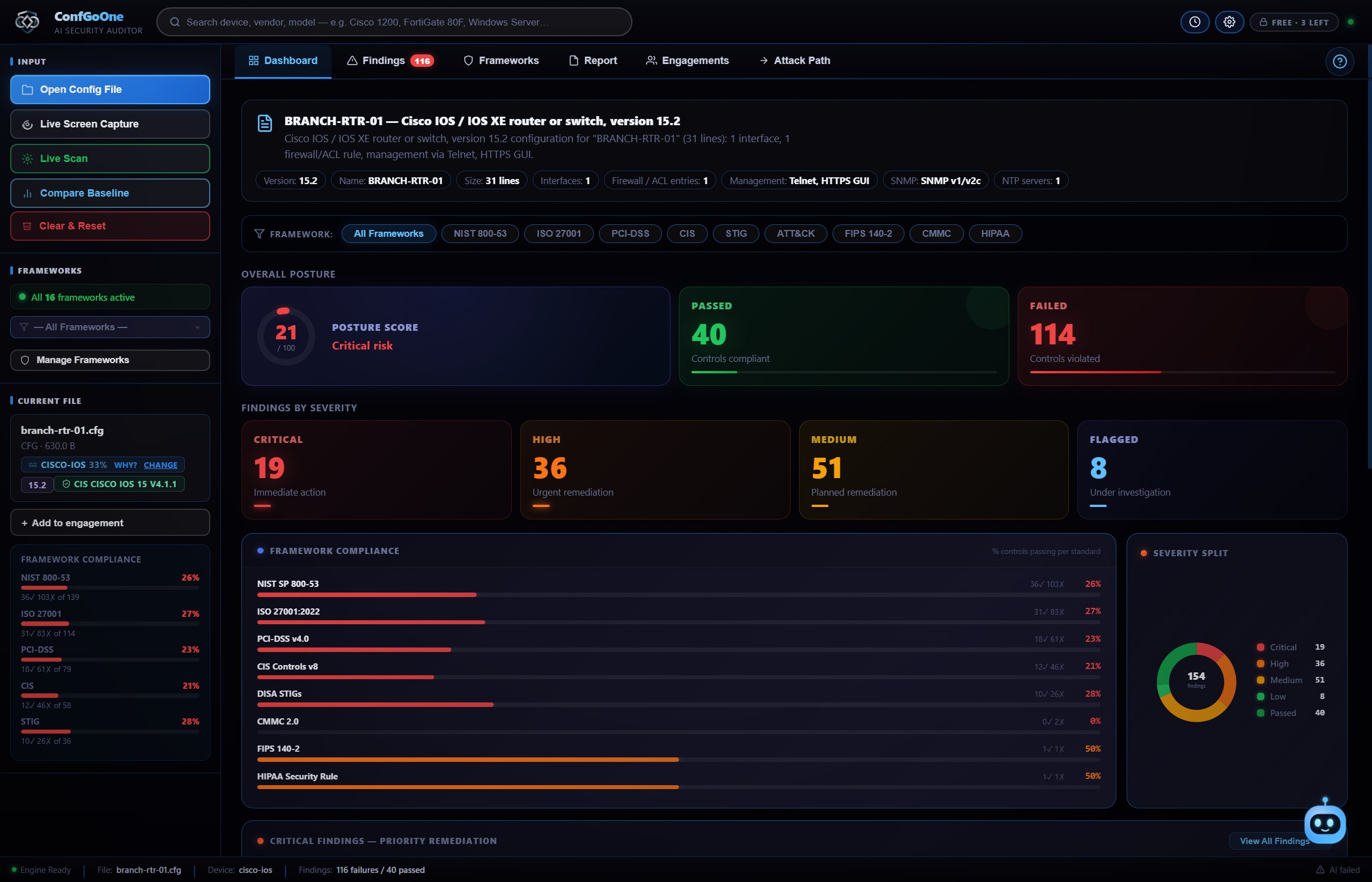Open the Attack Path tab
Image resolution: width=1372 pixels, height=882 pixels.
click(x=795, y=61)
